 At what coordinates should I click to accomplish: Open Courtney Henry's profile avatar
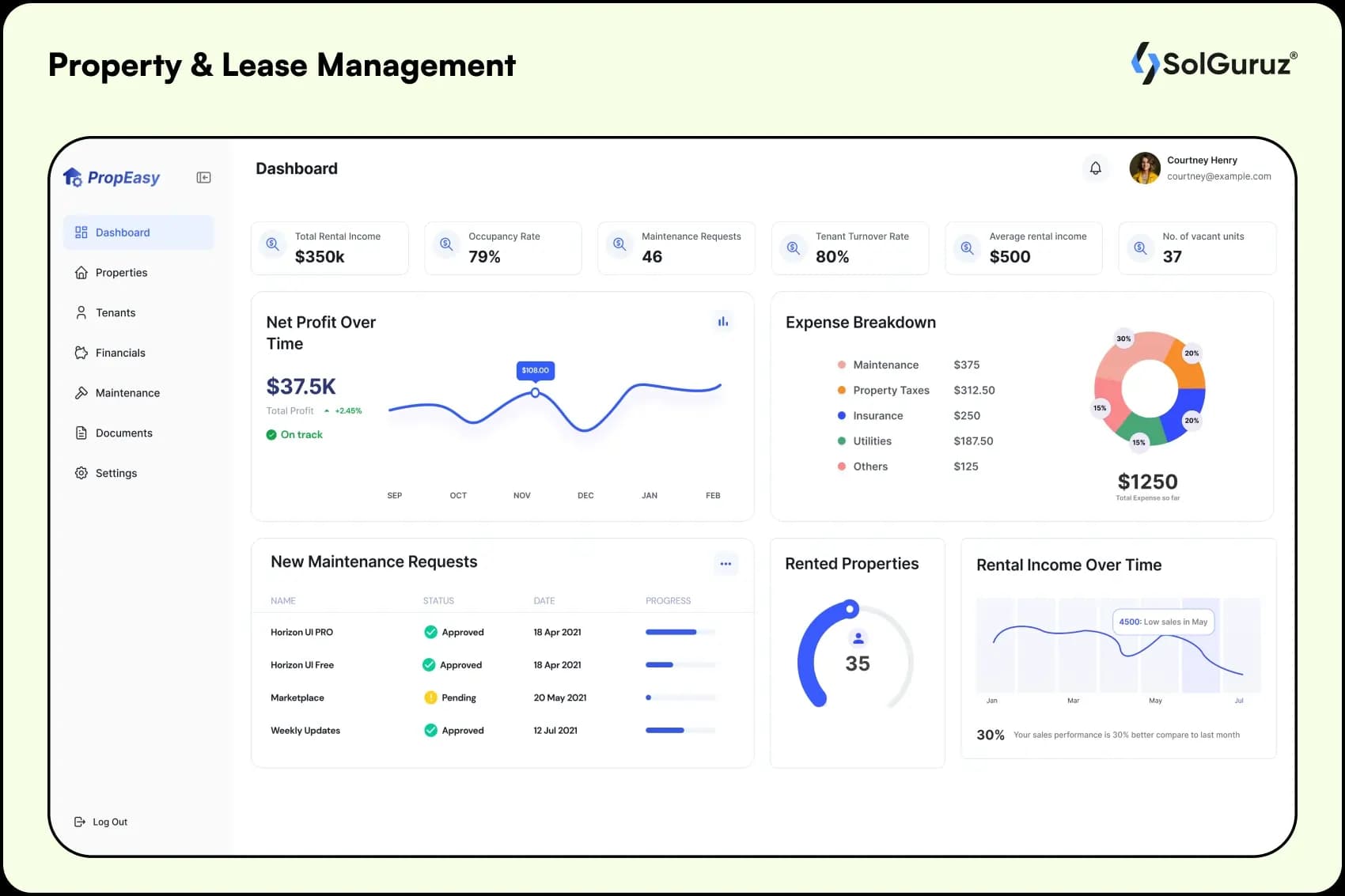pos(1144,168)
